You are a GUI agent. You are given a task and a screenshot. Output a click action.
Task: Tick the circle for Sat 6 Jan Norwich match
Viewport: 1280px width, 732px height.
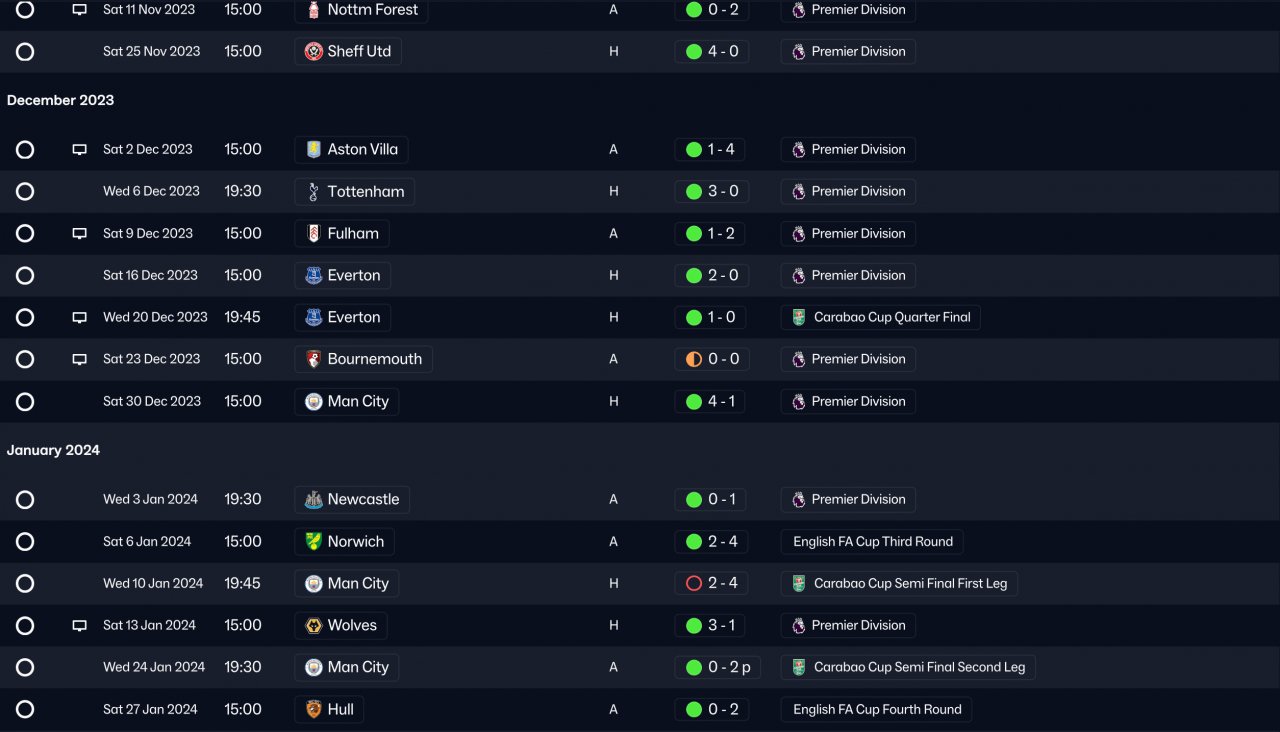click(25, 542)
